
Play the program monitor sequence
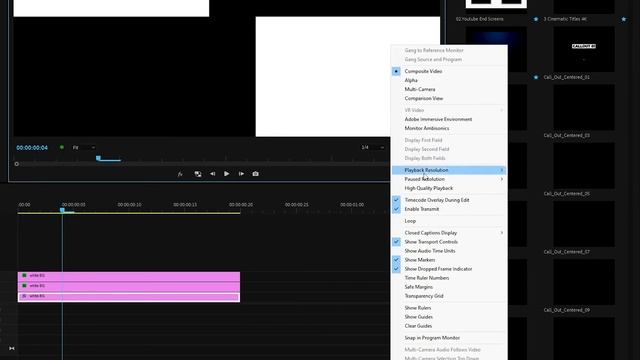(x=227, y=174)
